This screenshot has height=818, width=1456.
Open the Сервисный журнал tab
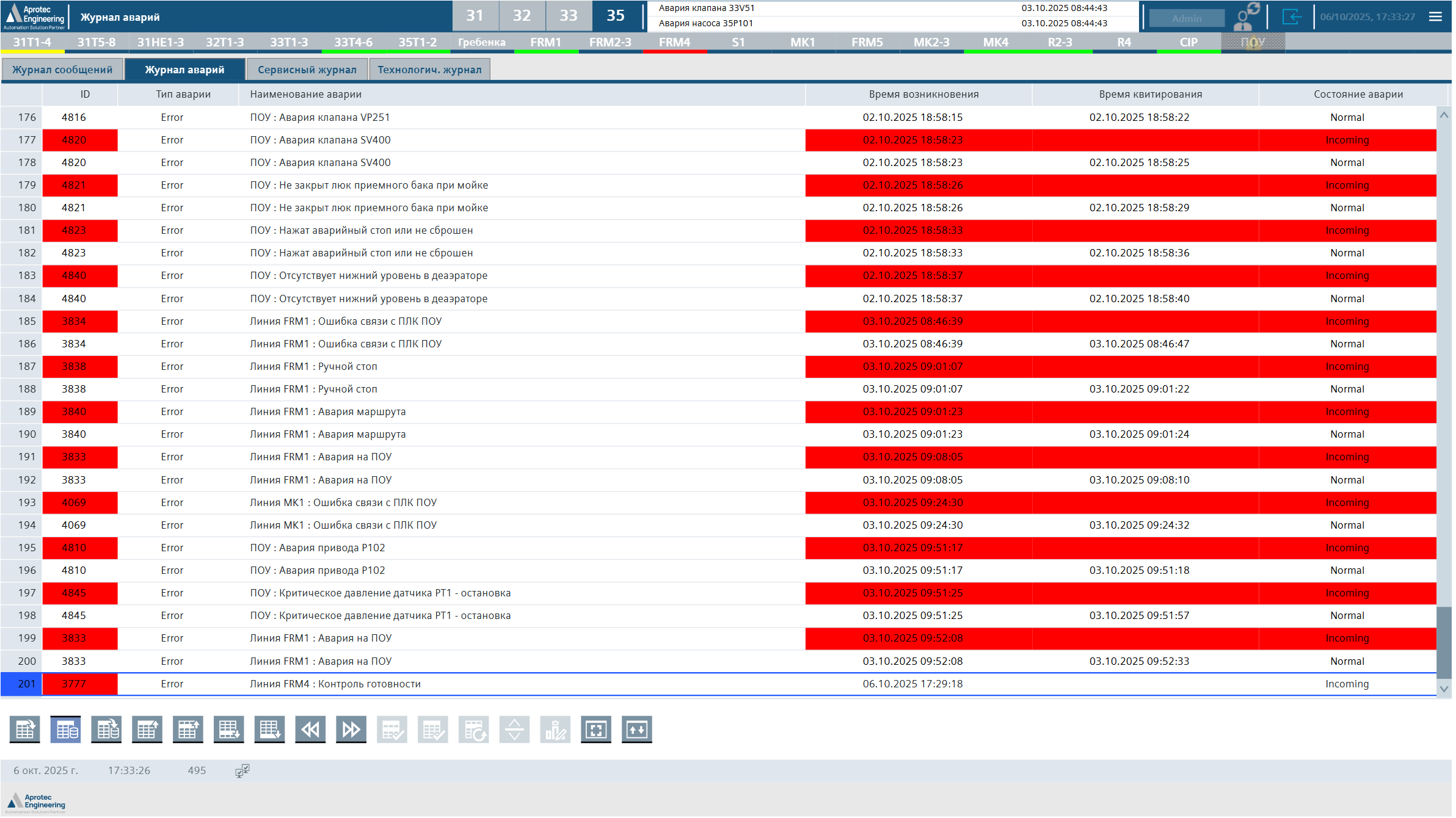pyautogui.click(x=307, y=70)
